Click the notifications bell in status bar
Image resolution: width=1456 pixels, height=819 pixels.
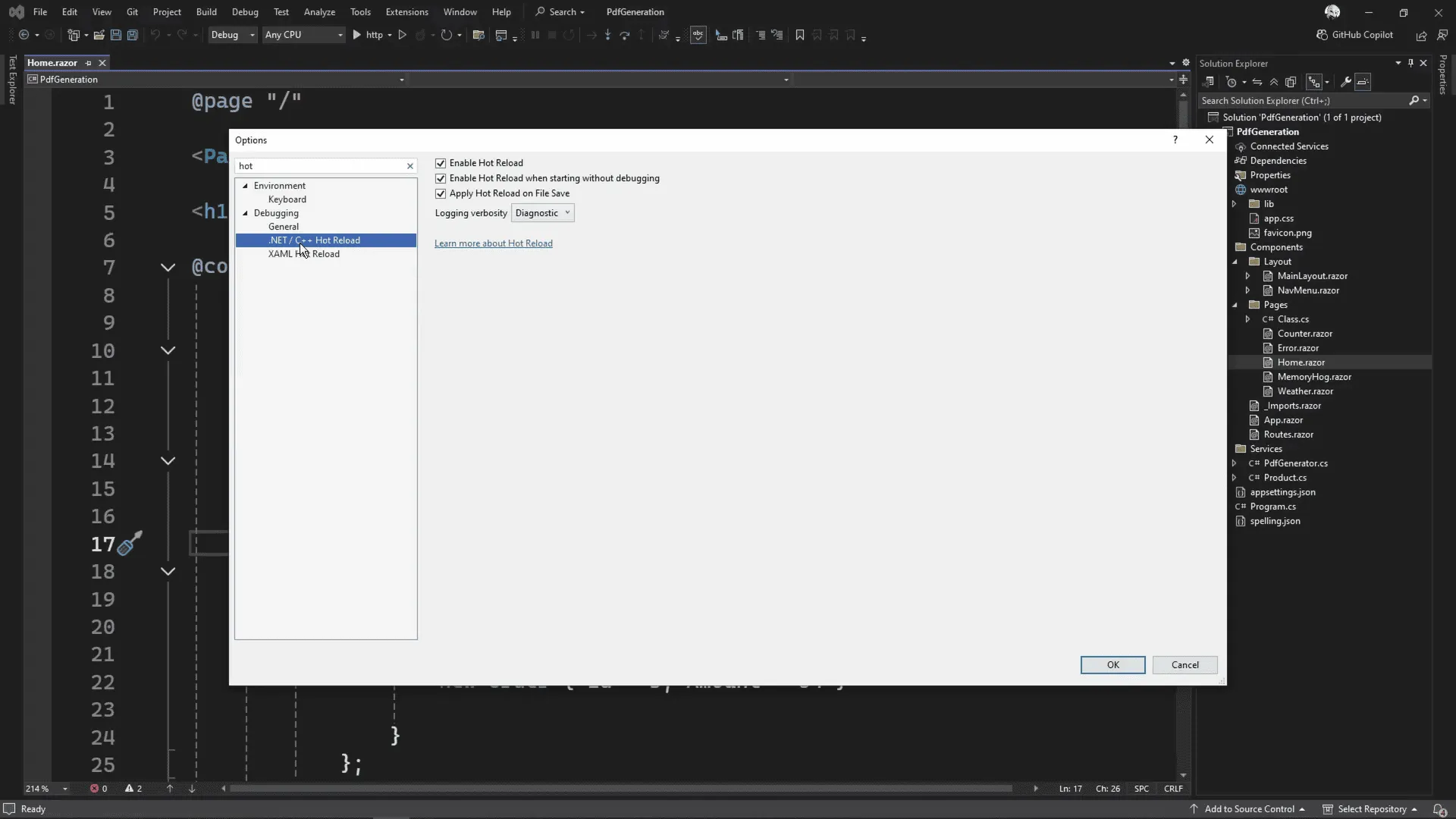(1439, 809)
